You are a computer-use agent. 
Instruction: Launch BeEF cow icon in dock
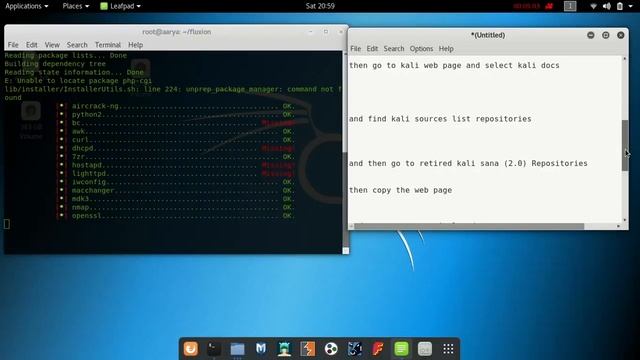click(x=355, y=349)
